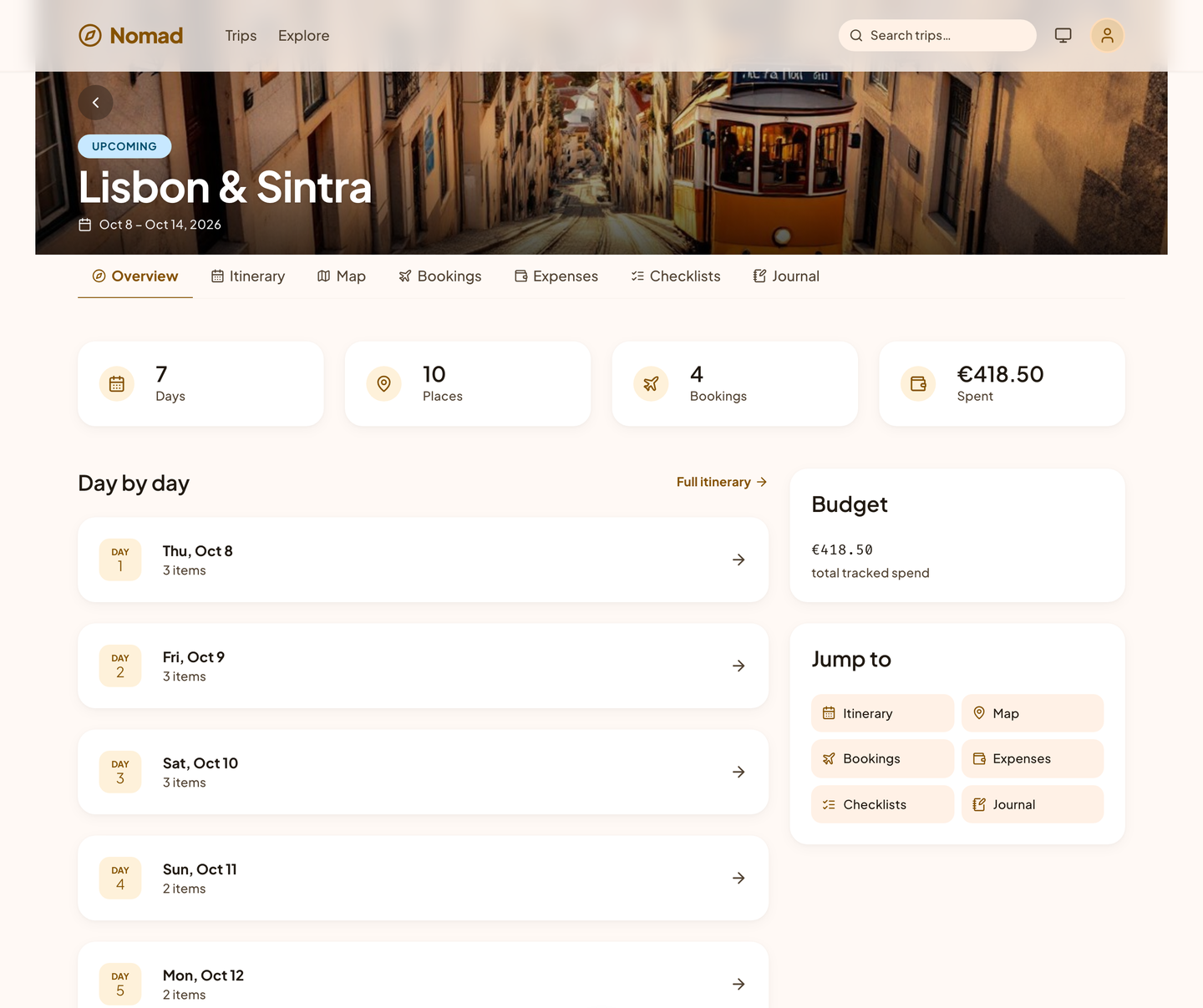
Task: Follow the Full itinerary link
Action: (722, 482)
